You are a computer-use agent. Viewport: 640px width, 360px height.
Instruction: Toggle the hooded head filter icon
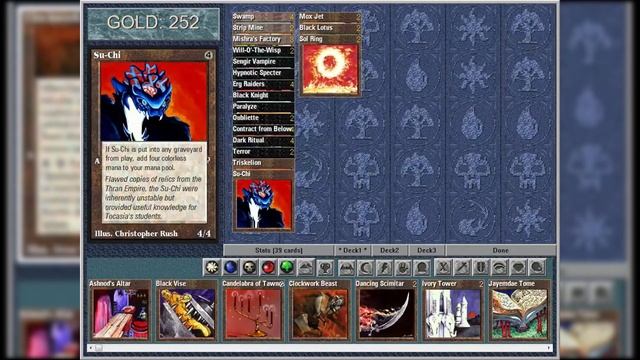(x=422, y=268)
